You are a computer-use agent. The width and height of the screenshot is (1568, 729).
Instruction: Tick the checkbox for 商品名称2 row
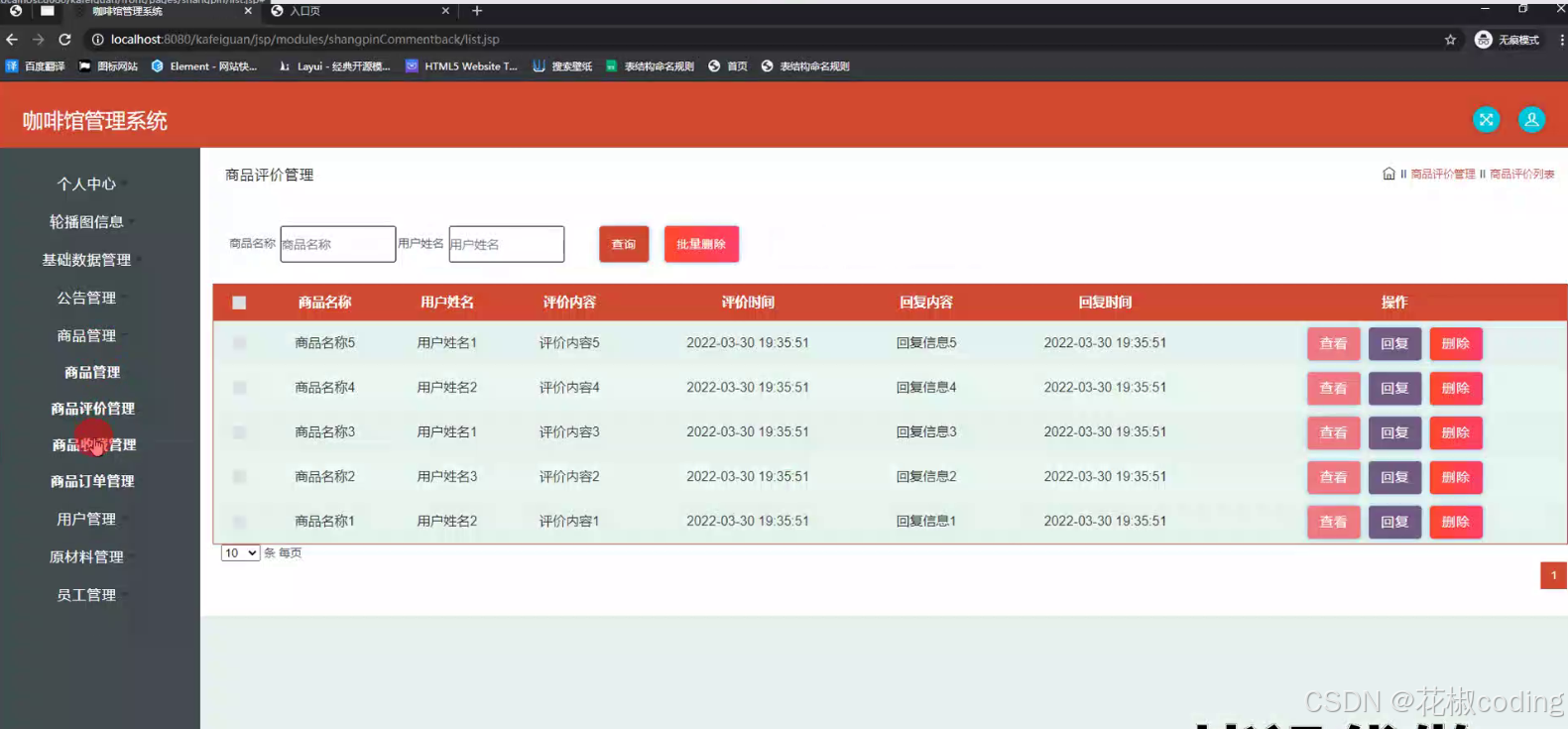click(239, 477)
